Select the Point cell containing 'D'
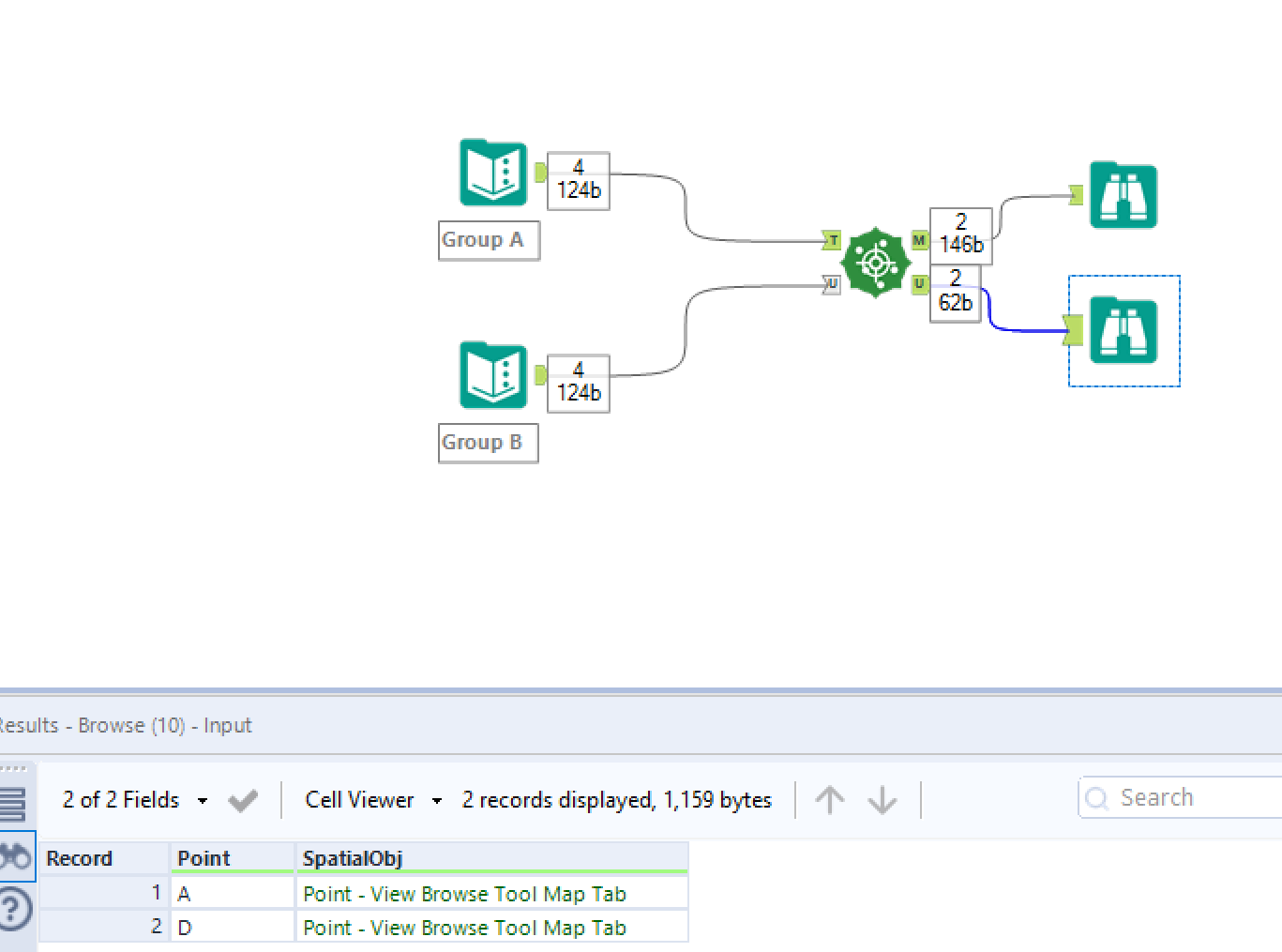 233,927
